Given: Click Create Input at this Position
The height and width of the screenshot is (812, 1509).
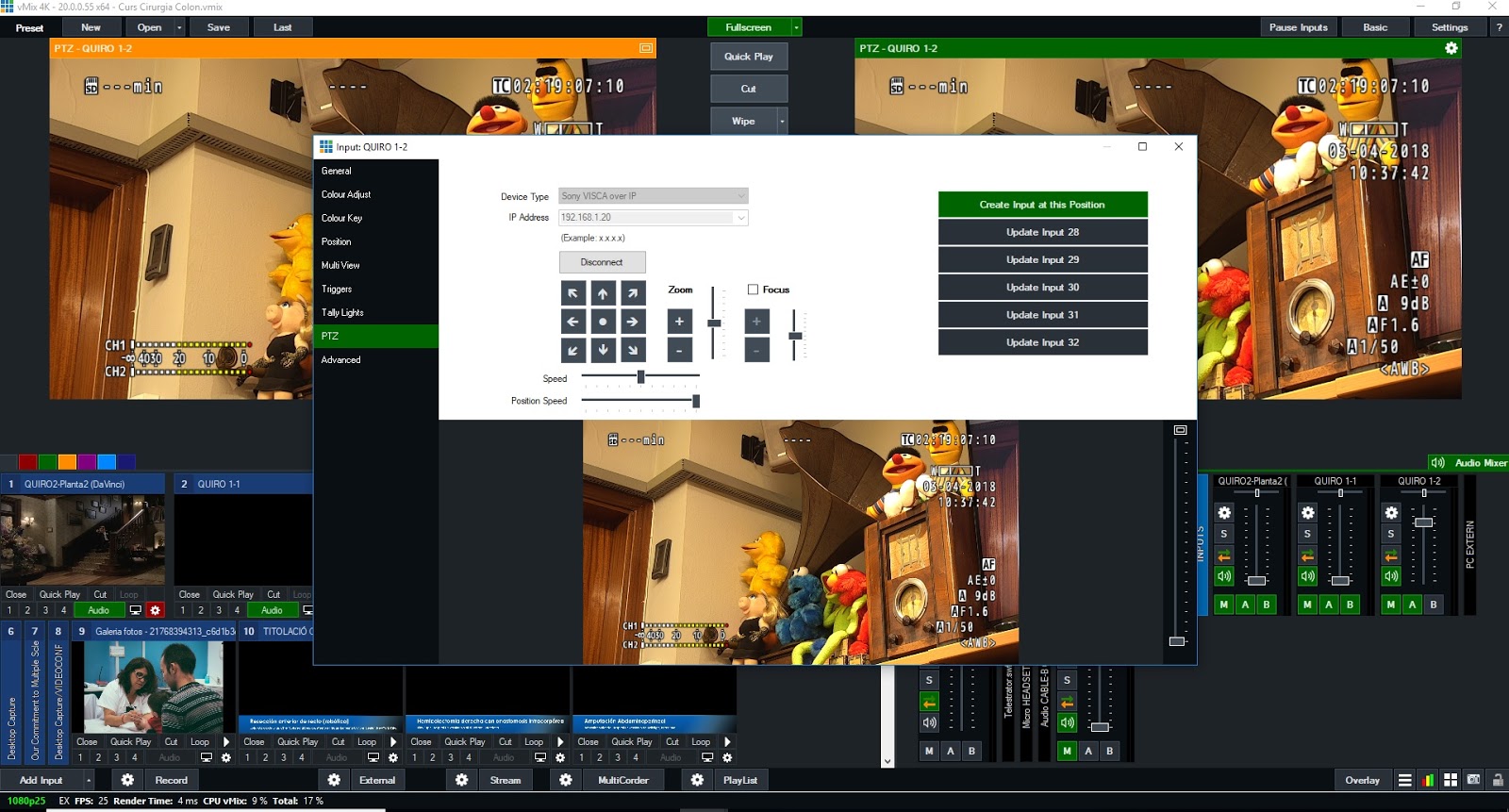Looking at the screenshot, I should click(x=1042, y=205).
